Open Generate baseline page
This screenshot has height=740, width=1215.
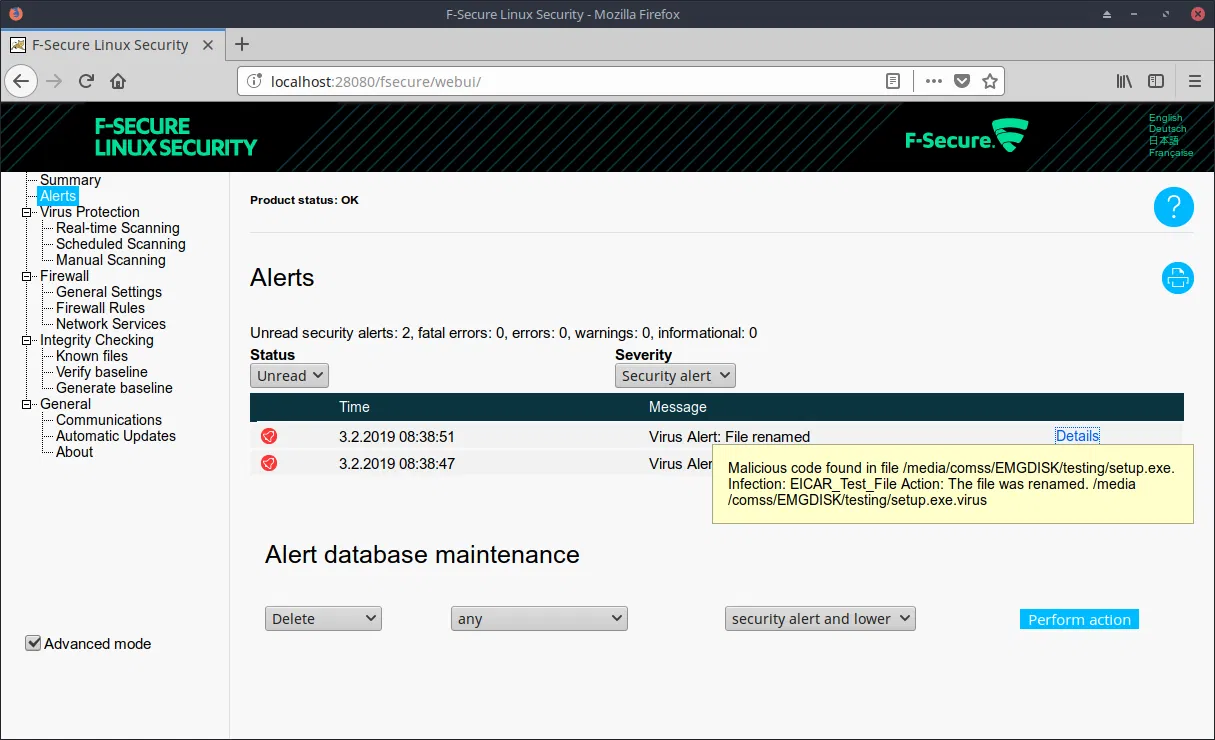point(114,388)
